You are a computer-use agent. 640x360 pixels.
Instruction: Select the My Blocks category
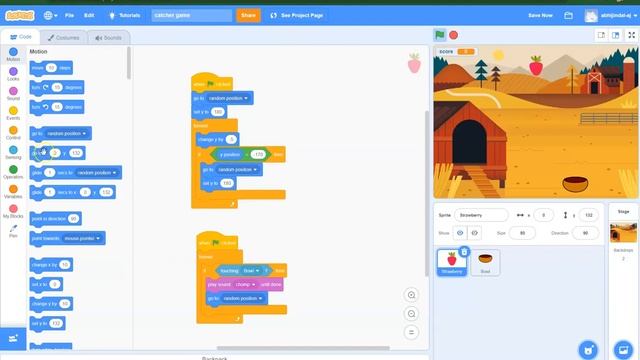click(13, 211)
